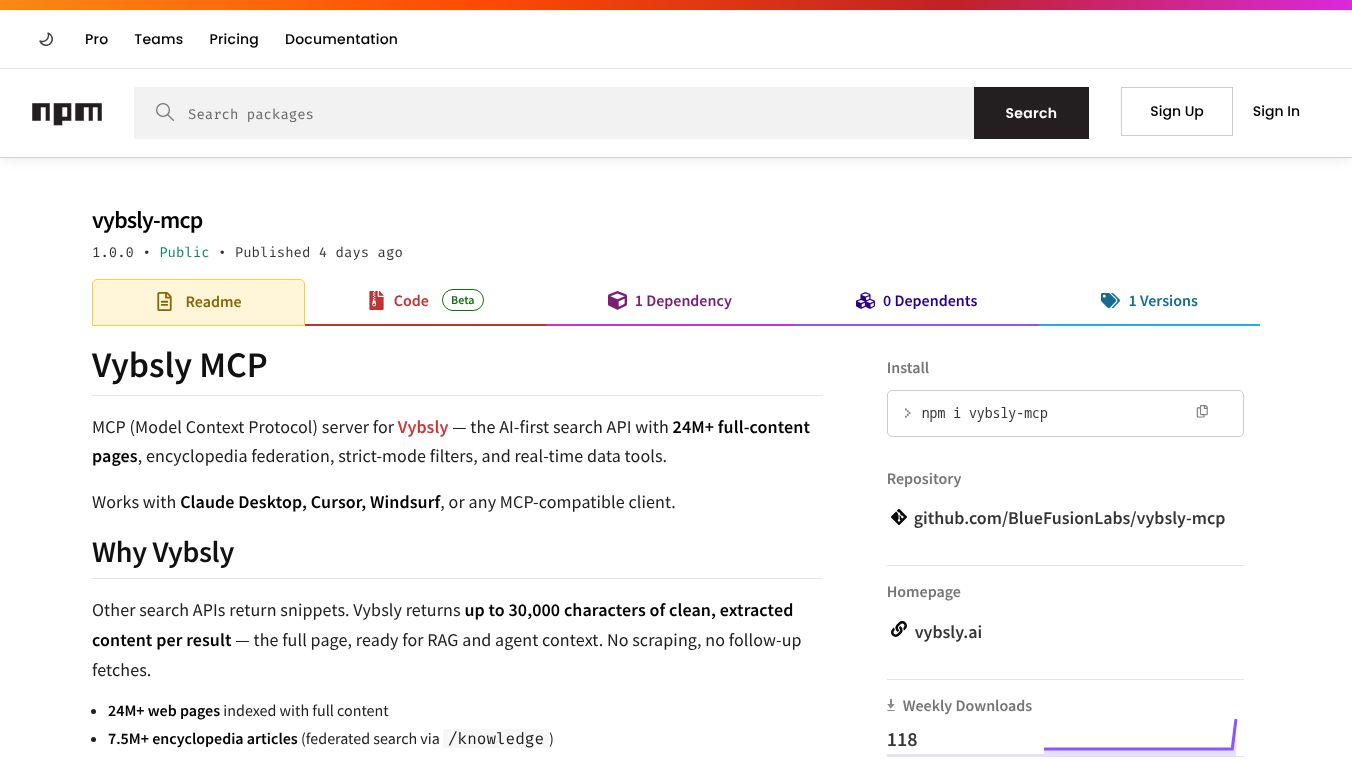Click the chevron prompt in the install box
1352x760 pixels.
907,412
